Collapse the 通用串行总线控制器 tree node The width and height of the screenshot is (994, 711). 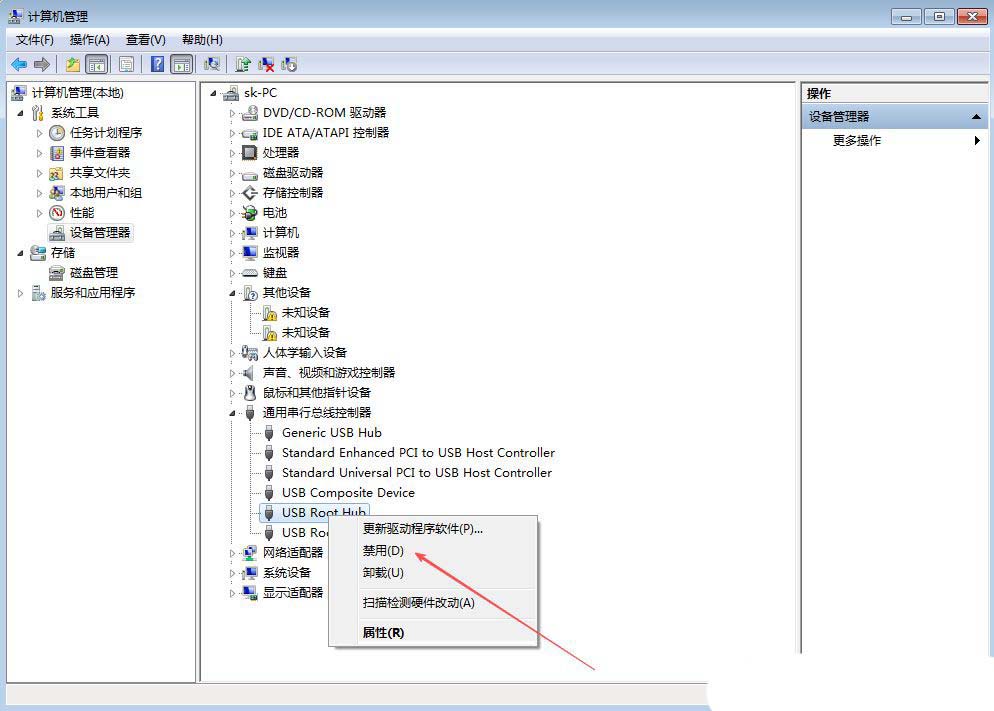click(x=233, y=413)
